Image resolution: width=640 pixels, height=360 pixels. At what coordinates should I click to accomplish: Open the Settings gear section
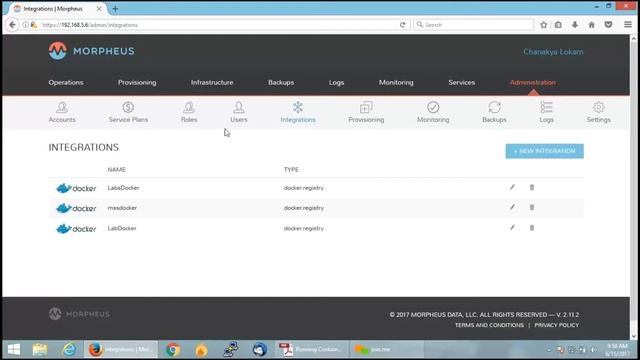[599, 112]
